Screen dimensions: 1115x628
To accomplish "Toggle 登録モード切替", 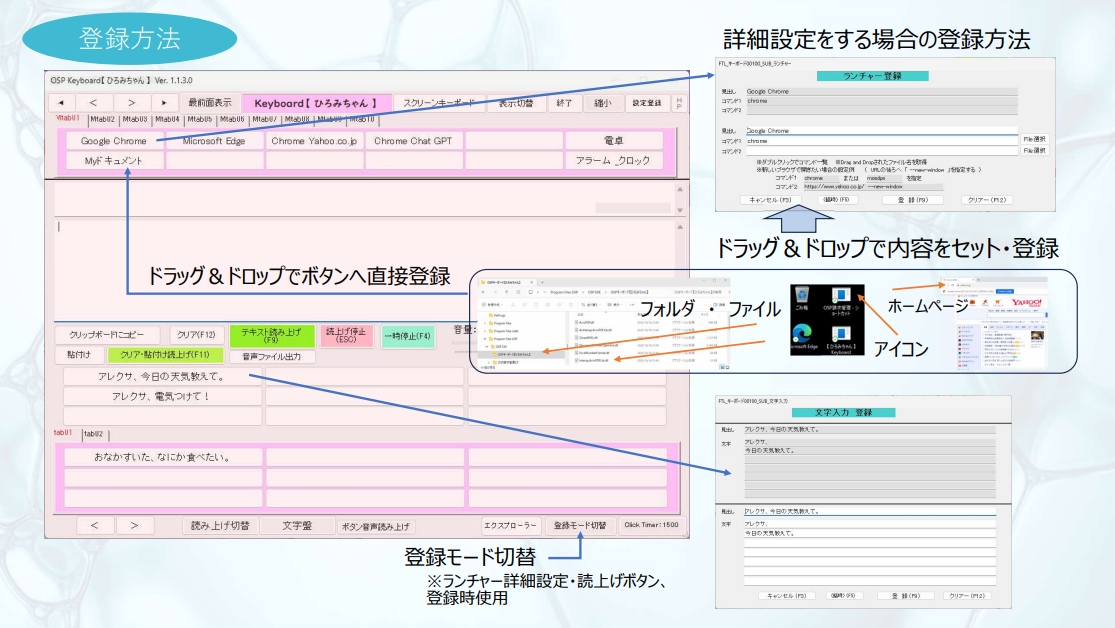I will [x=580, y=526].
